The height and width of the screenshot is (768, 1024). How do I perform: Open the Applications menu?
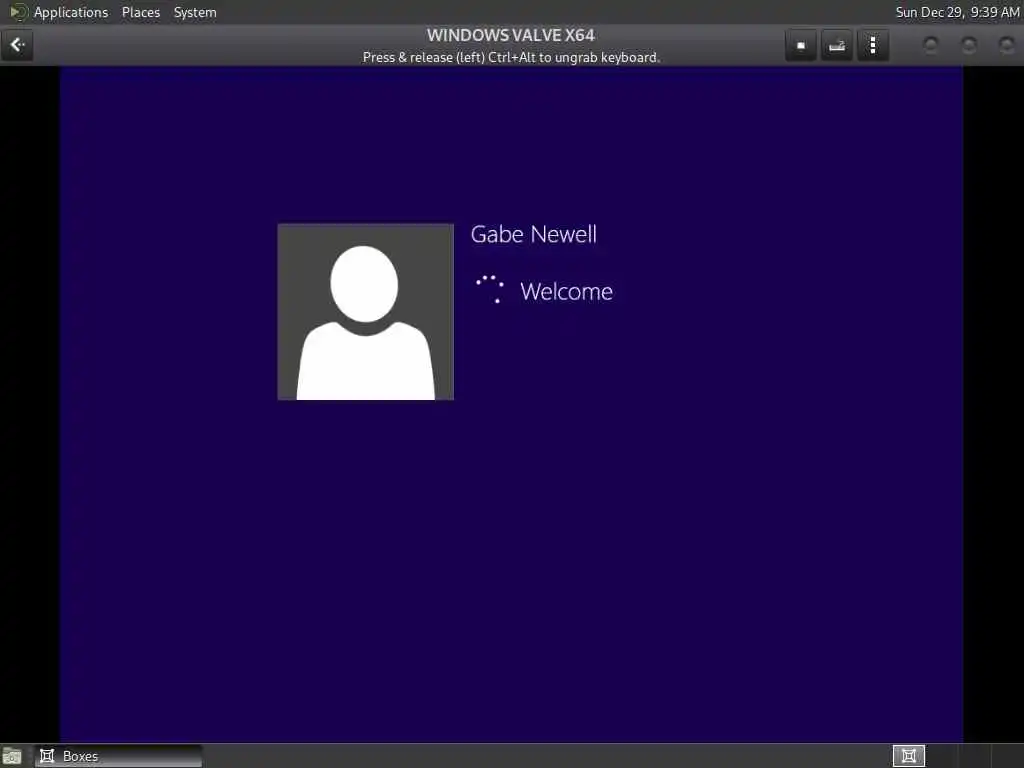pos(71,12)
